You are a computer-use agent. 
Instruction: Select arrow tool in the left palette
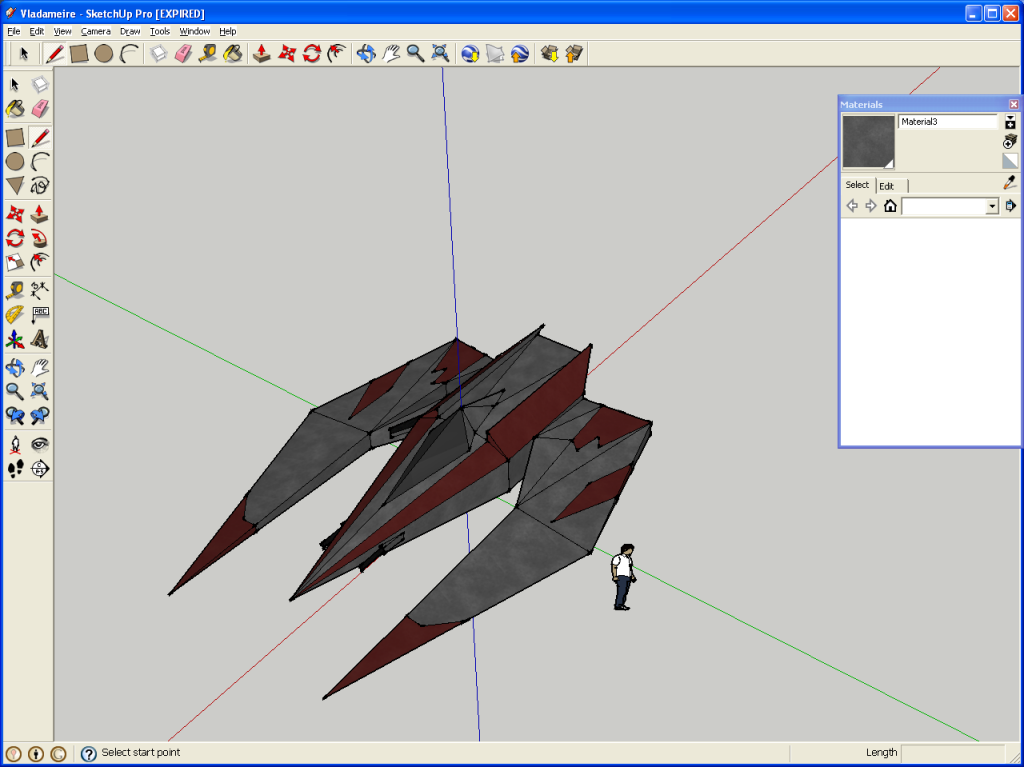coord(16,85)
